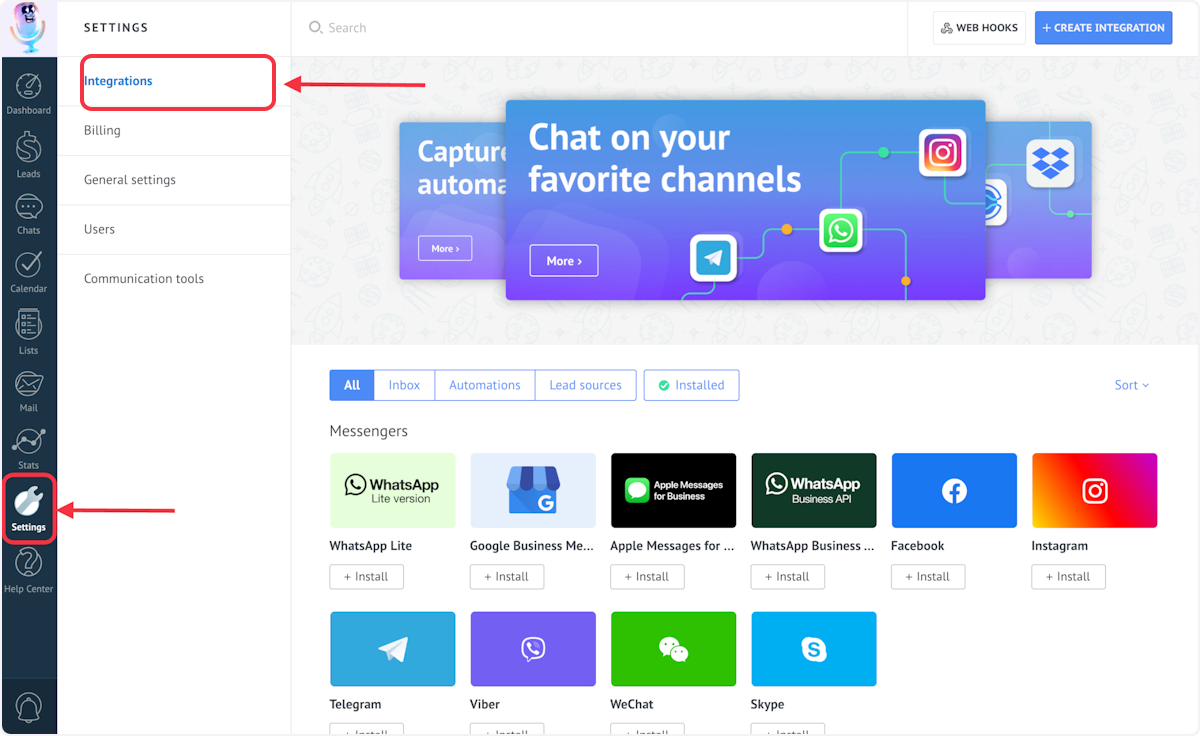Click WhatsApp icon in the banner
The image size is (1200, 736).
click(841, 231)
